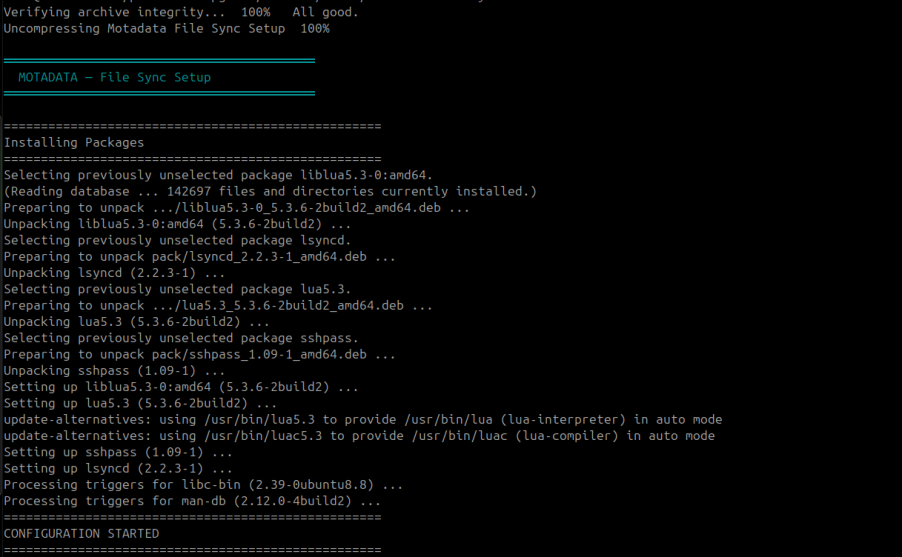Click the 'Reading database ... 142697 files' line
Viewport: 902px width, 557px height.
(x=270, y=191)
